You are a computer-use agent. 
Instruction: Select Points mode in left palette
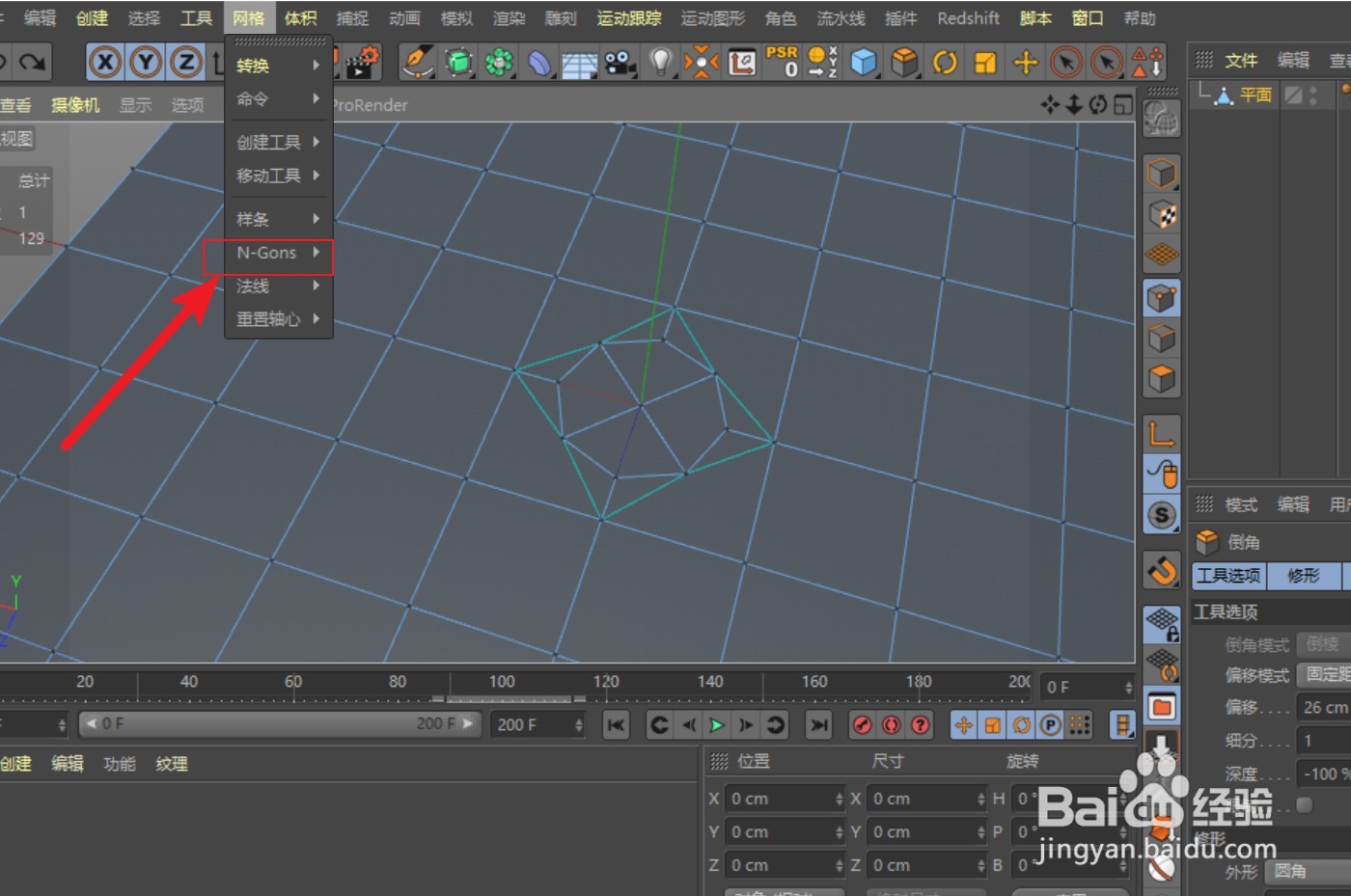point(1162,299)
